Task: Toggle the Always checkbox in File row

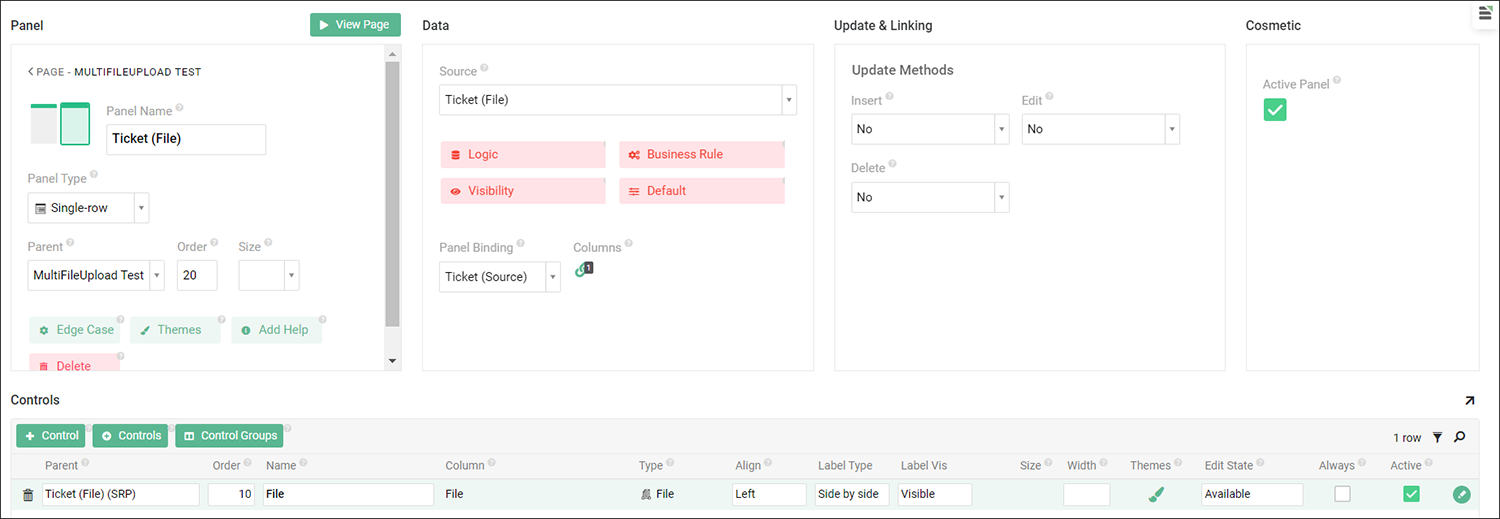Action: coord(1342,494)
